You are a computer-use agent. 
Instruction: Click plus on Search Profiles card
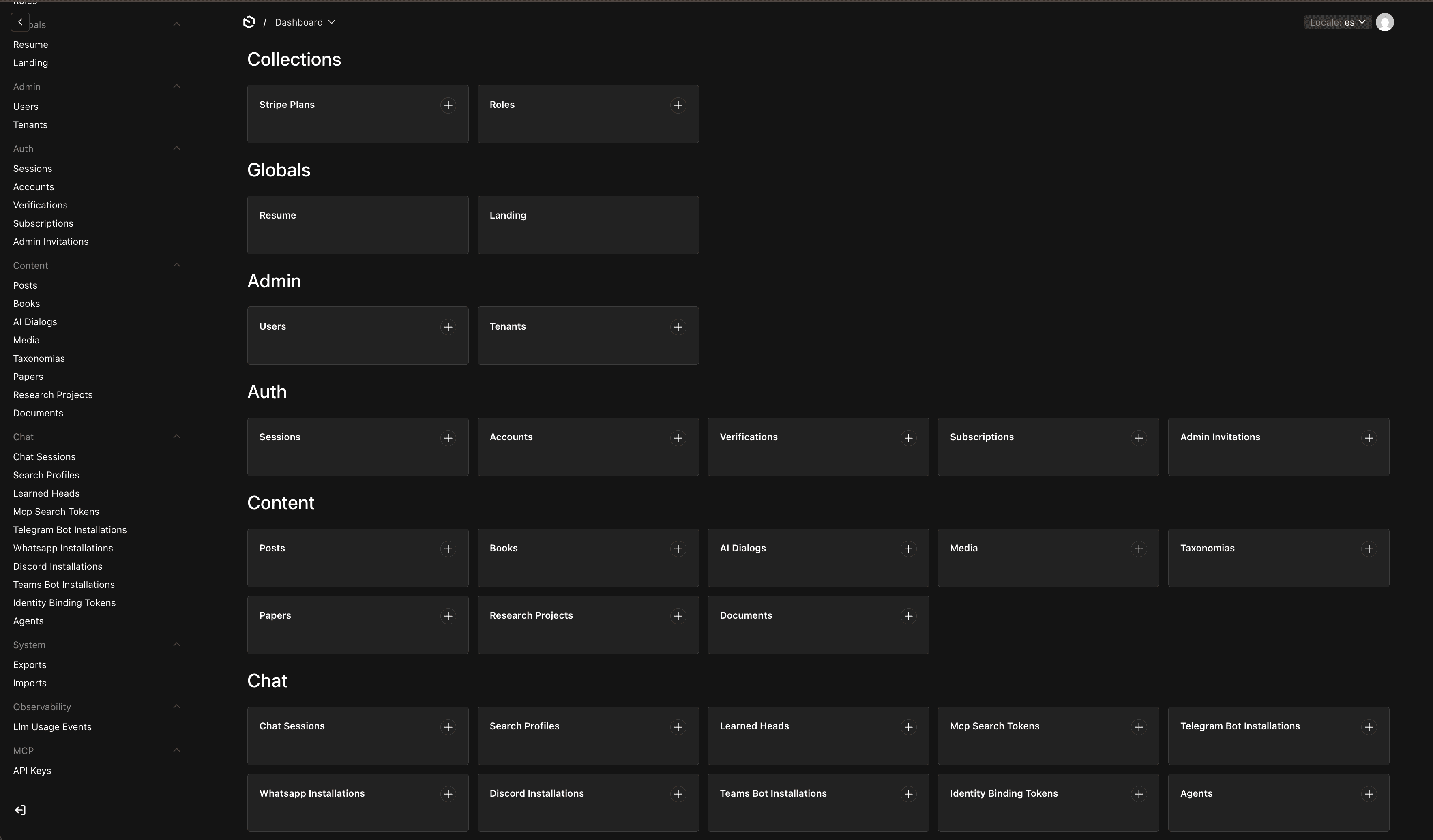click(678, 727)
